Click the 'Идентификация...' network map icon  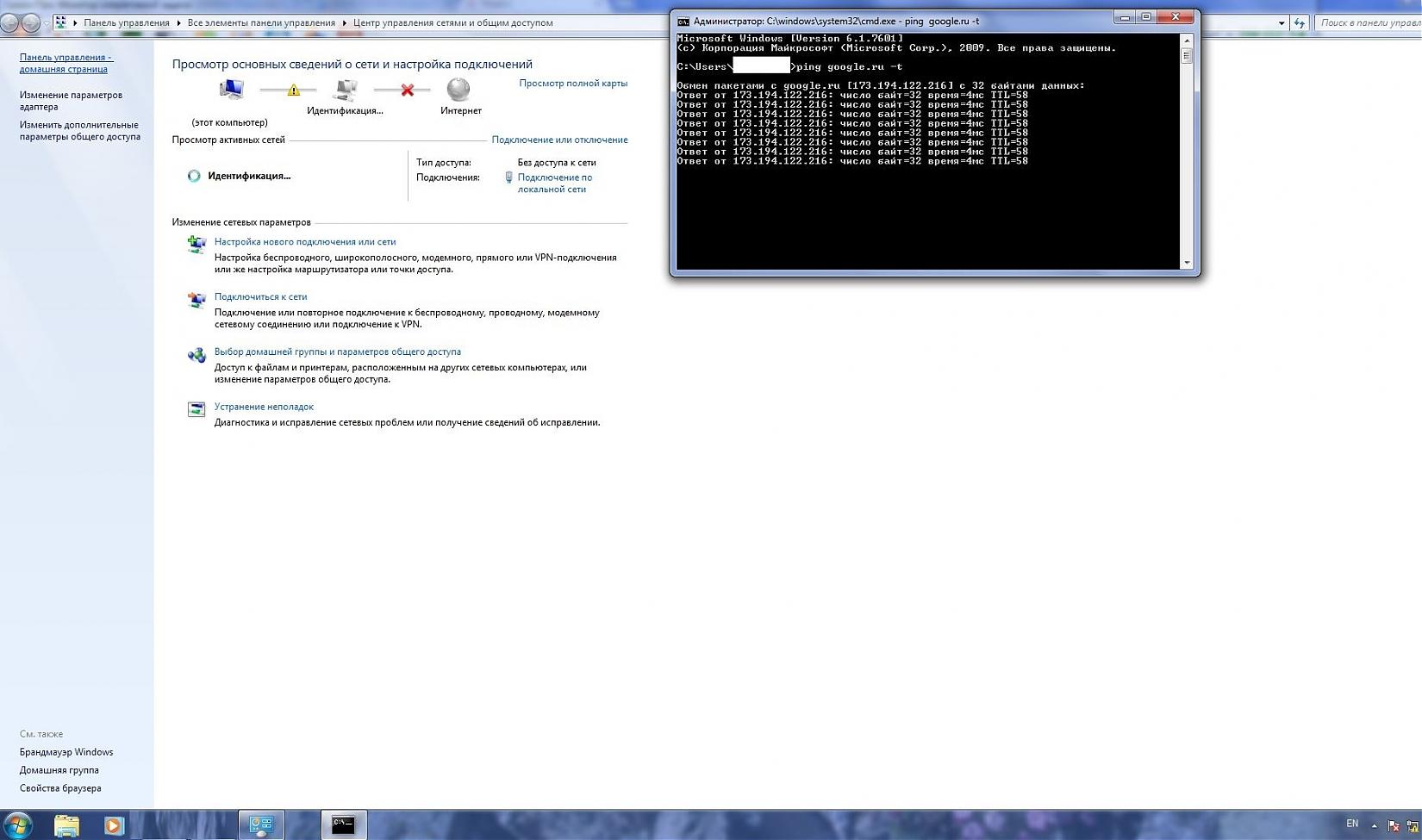click(346, 90)
